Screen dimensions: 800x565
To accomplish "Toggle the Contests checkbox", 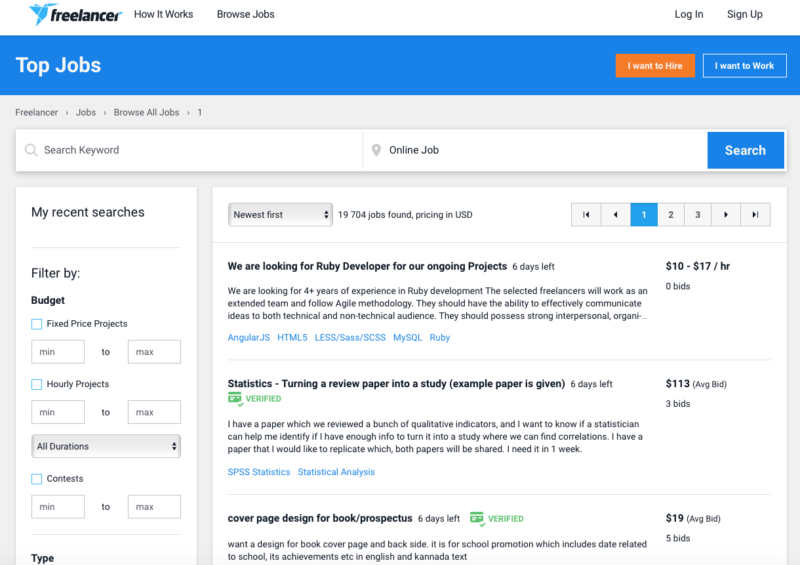I will 37,479.
